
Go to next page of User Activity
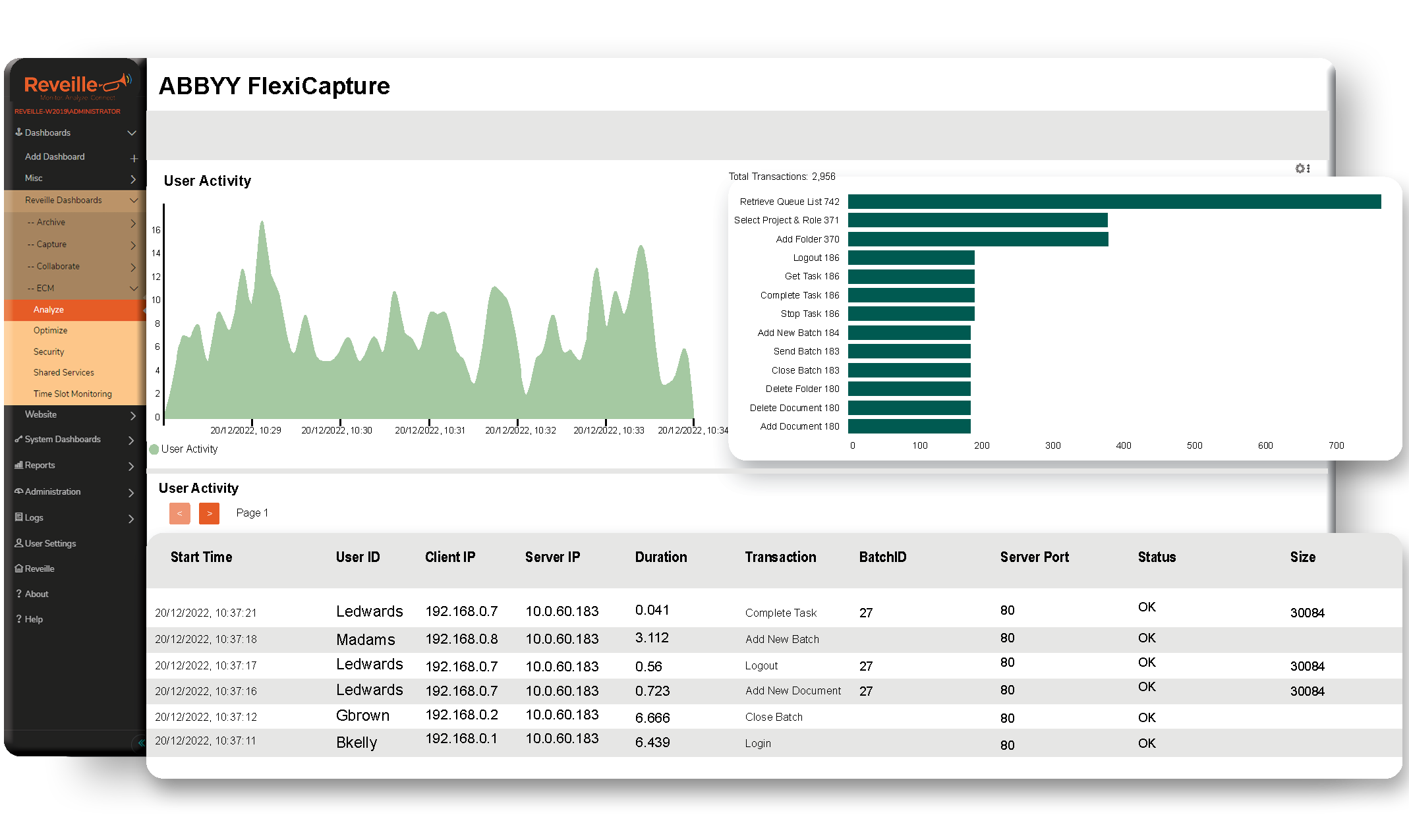click(210, 513)
